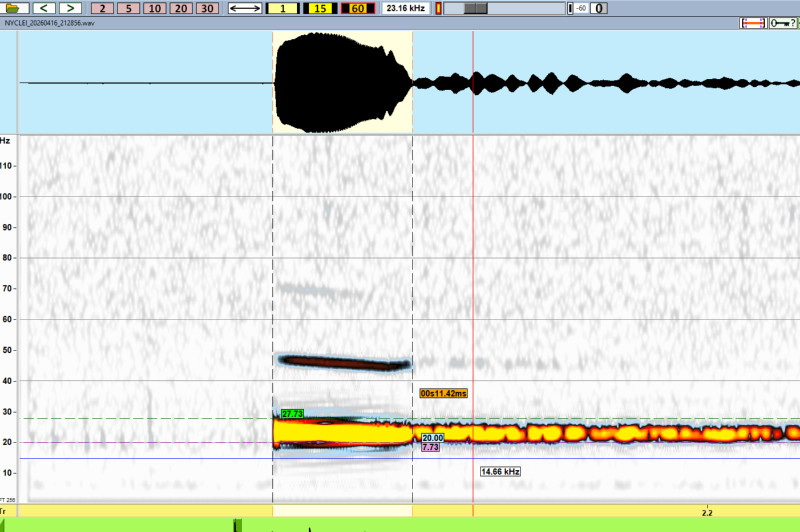Click the highlighted call in the waveform
This screenshot has height=532, width=800.
point(342,83)
